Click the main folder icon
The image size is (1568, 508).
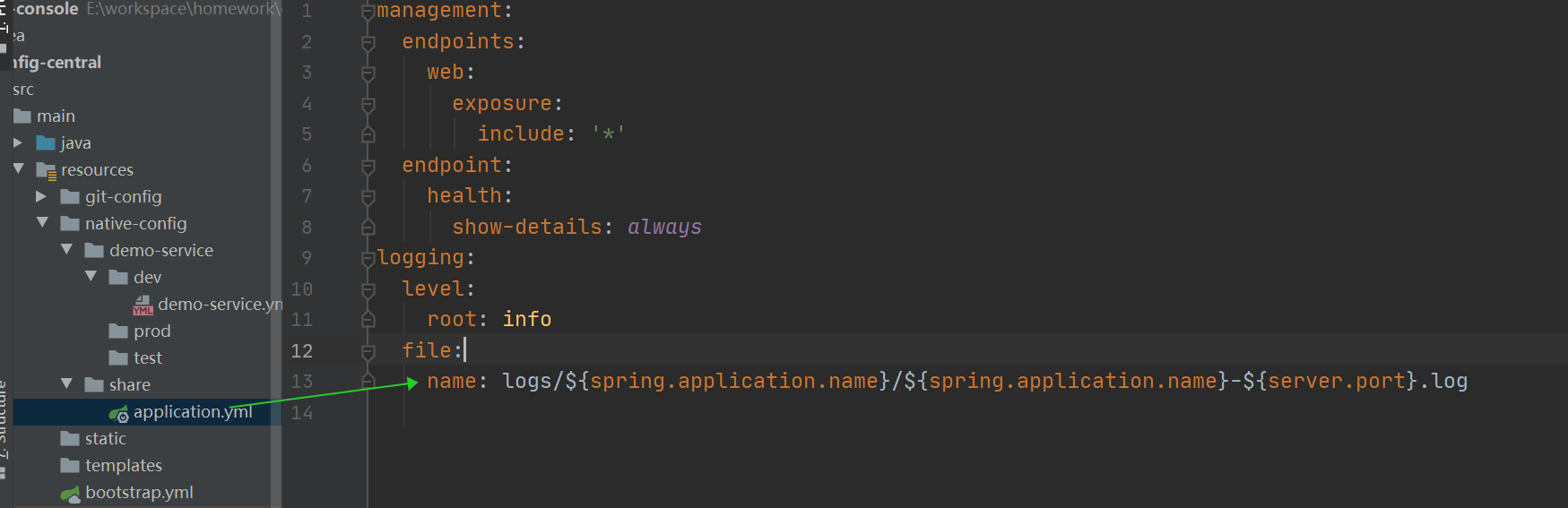[22, 116]
